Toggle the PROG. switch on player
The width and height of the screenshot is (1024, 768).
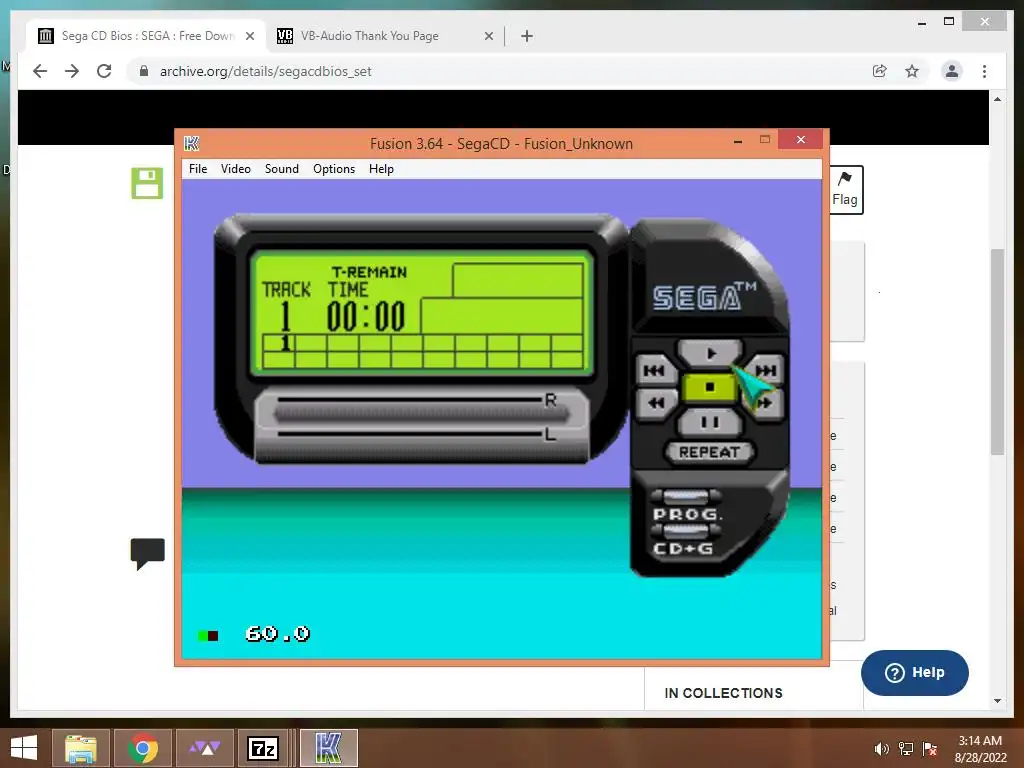[x=686, y=496]
